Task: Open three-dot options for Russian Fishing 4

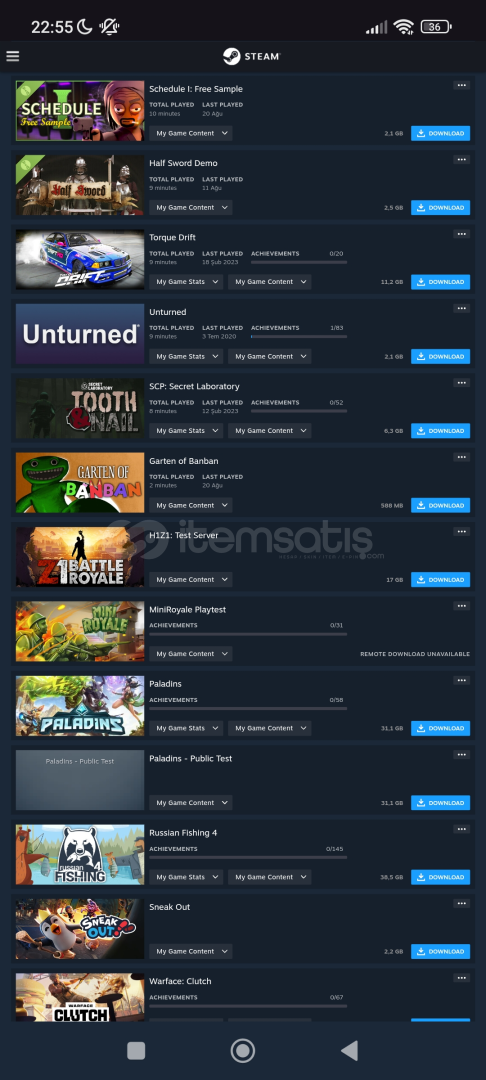Action: click(461, 829)
